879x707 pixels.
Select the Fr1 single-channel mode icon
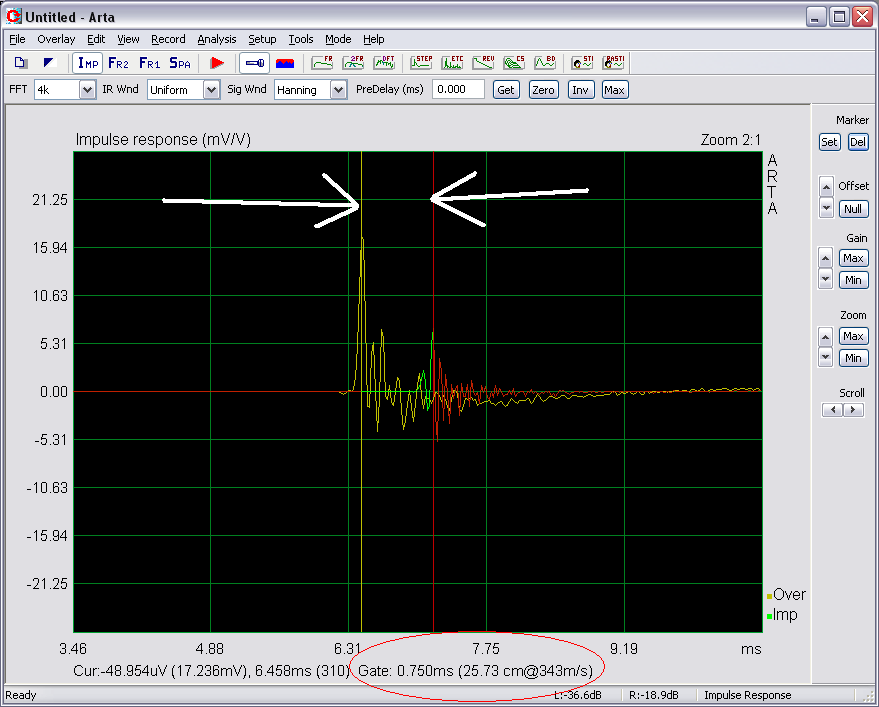click(149, 63)
